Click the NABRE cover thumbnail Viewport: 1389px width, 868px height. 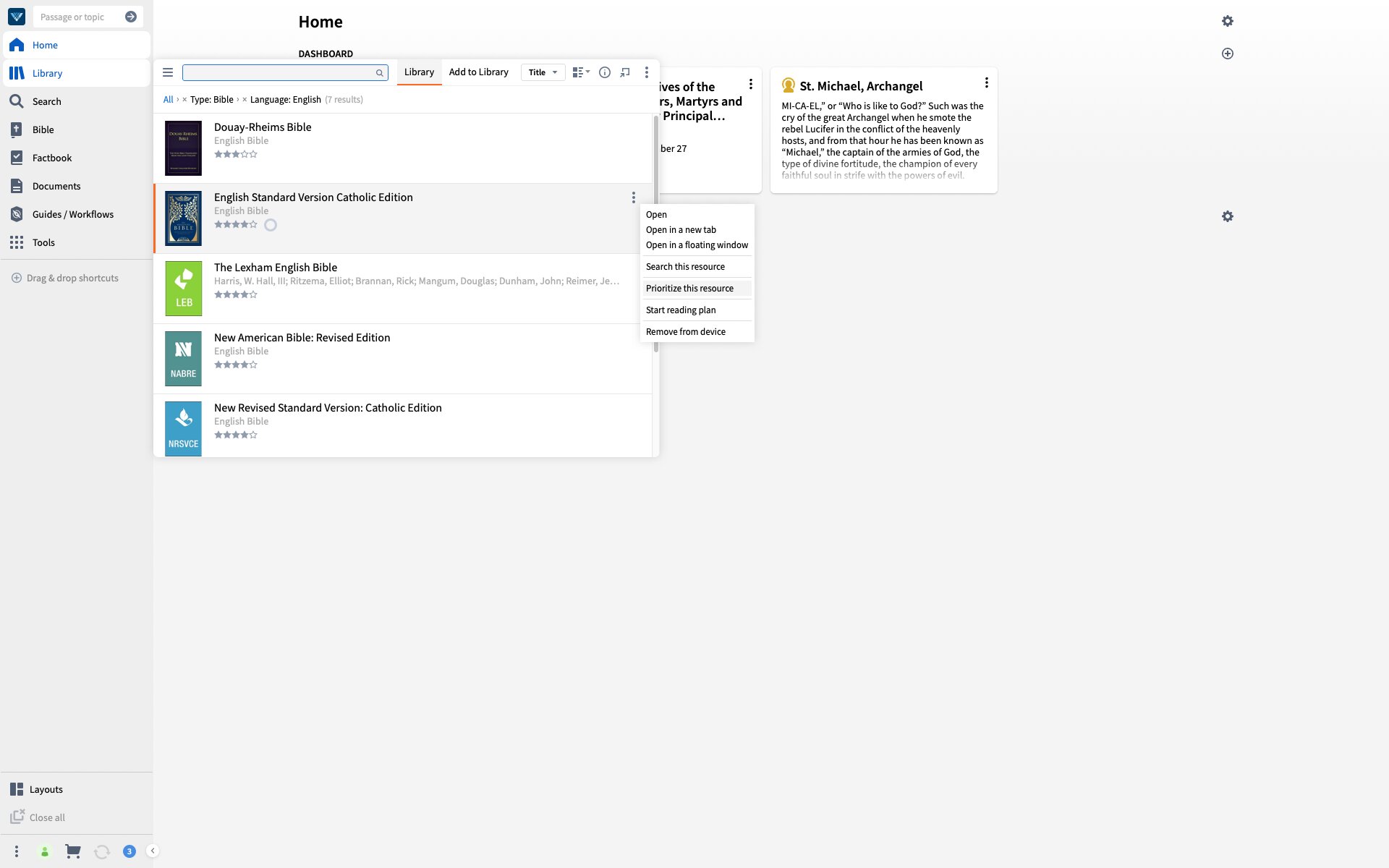click(x=183, y=359)
